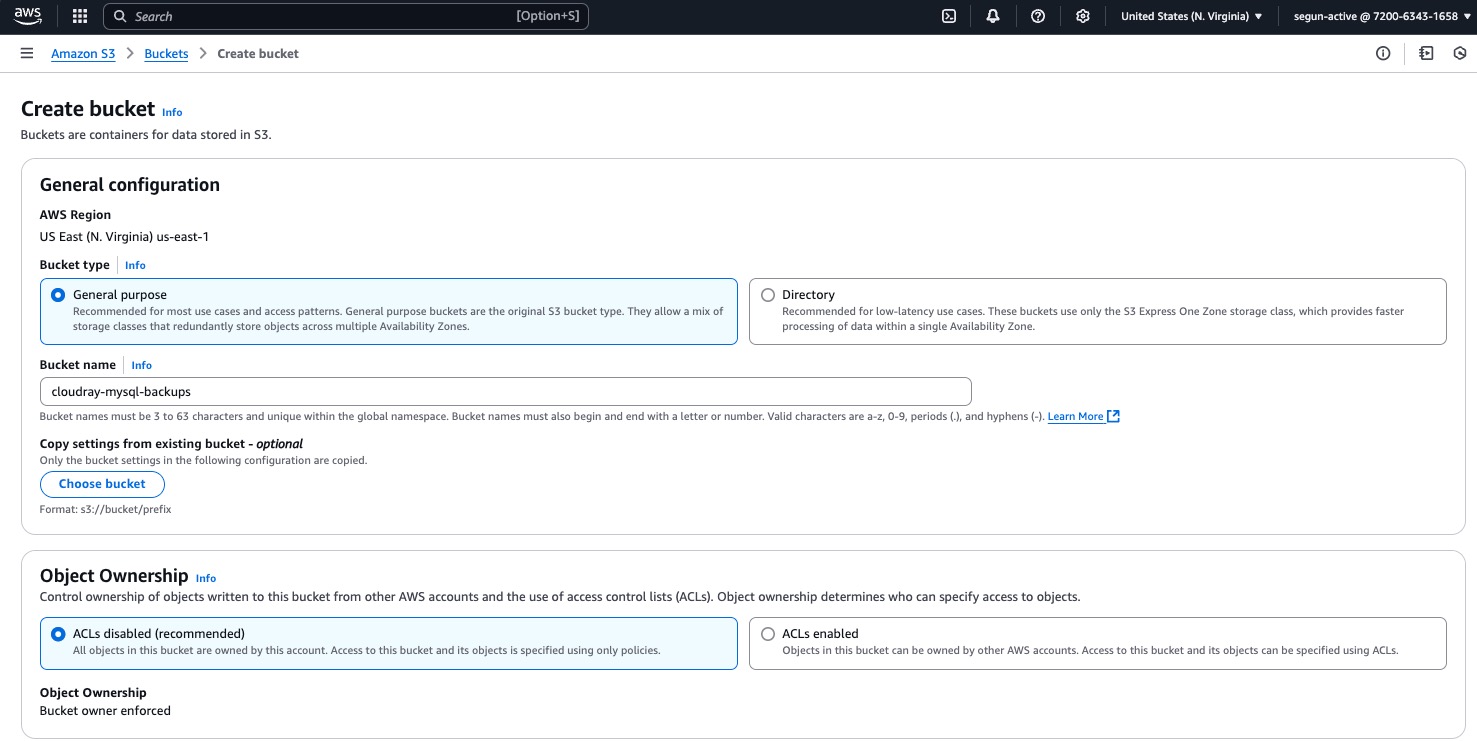Open the segun-active account dropdown

point(1380,16)
